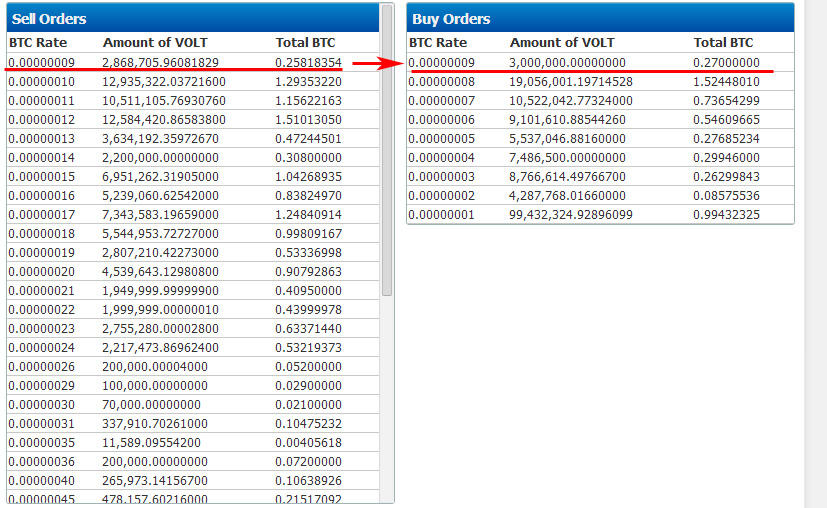Click the Sell Orders scrollbar thumb
This screenshot has height=508, width=827.
pyautogui.click(x=387, y=150)
